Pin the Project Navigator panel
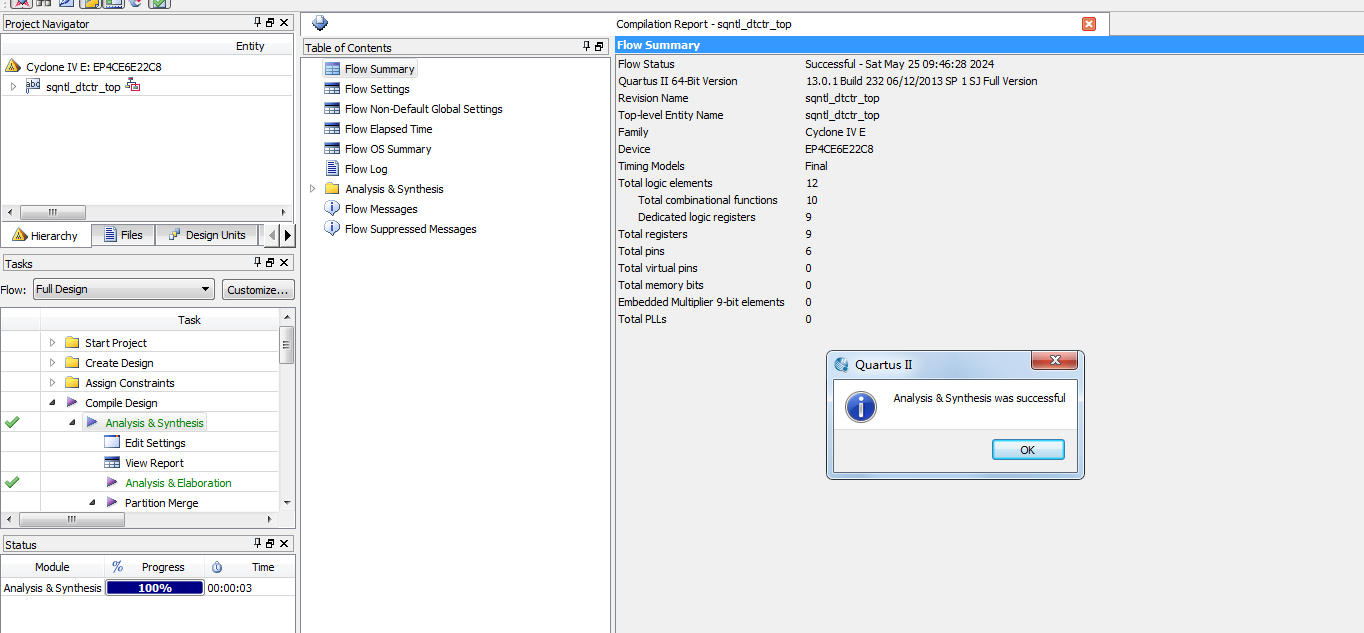 (x=257, y=23)
